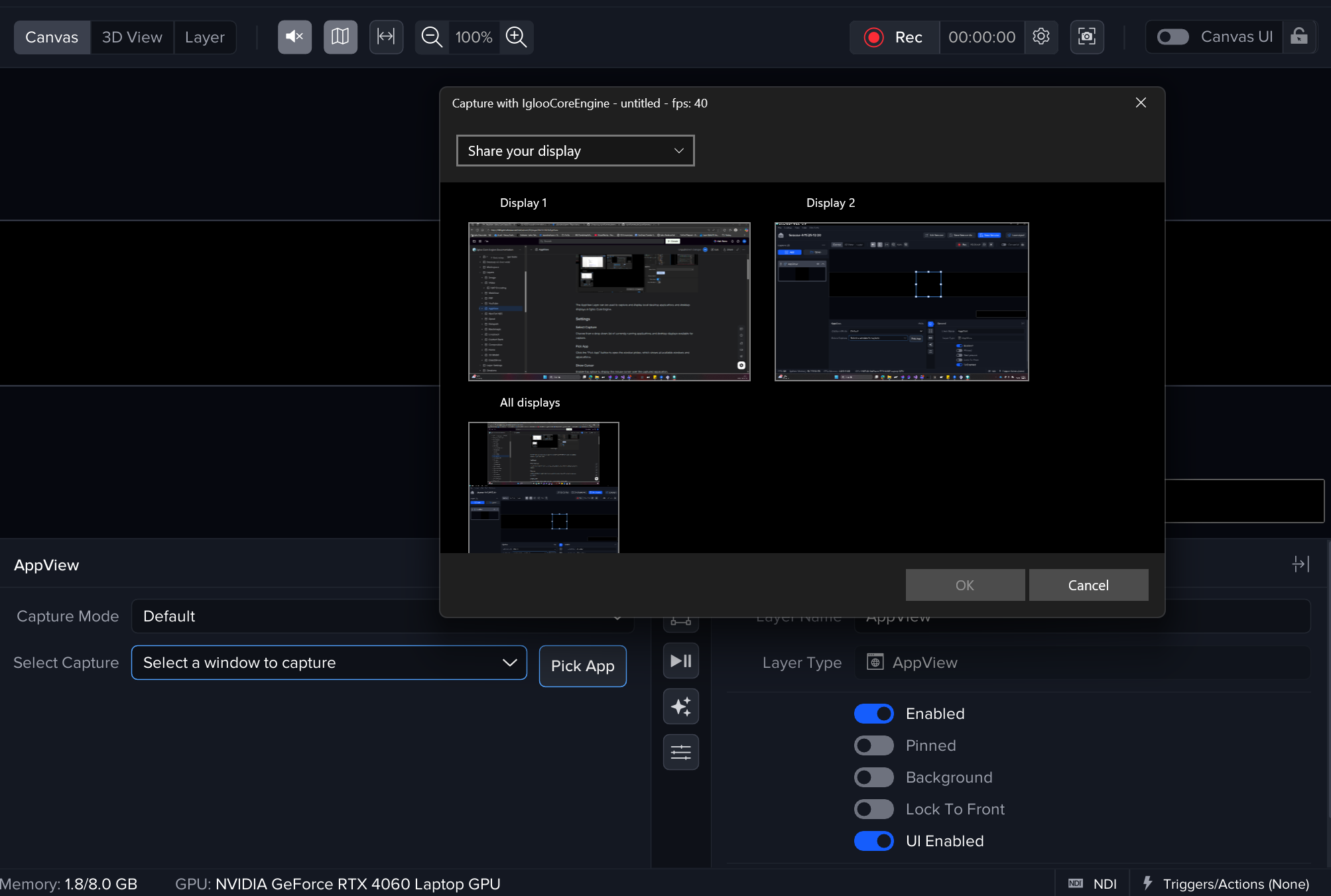Expand the Select a window to capture dropdown
This screenshot has height=896, width=1331.
pyautogui.click(x=329, y=663)
